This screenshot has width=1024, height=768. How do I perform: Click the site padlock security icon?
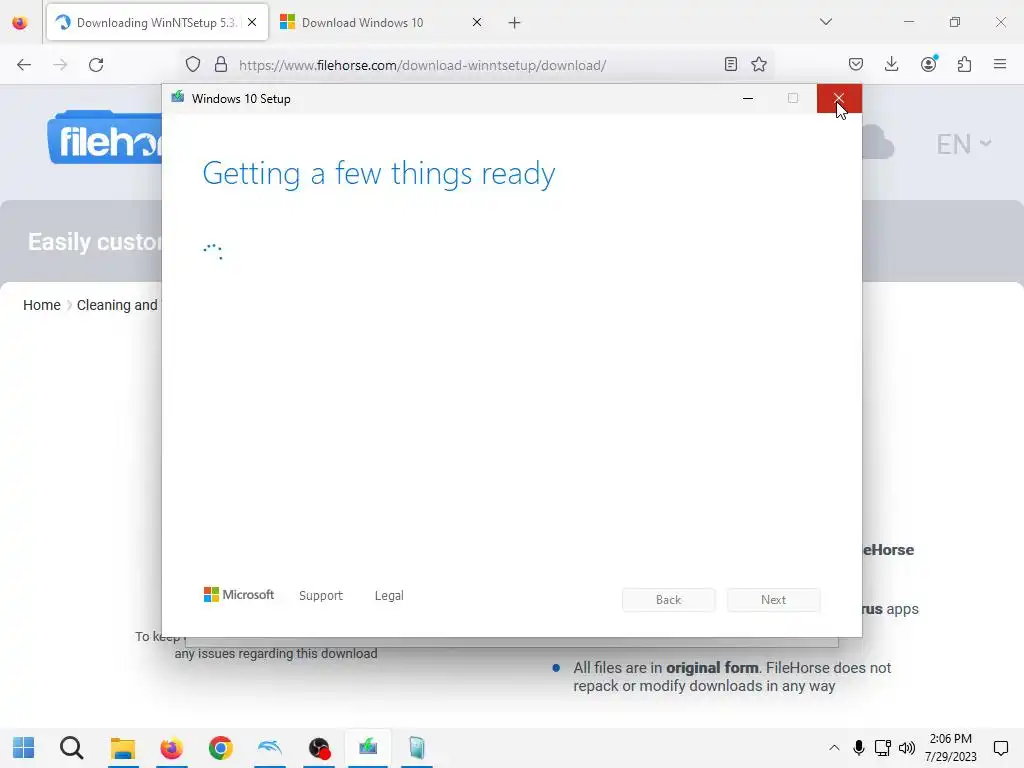[x=221, y=65]
